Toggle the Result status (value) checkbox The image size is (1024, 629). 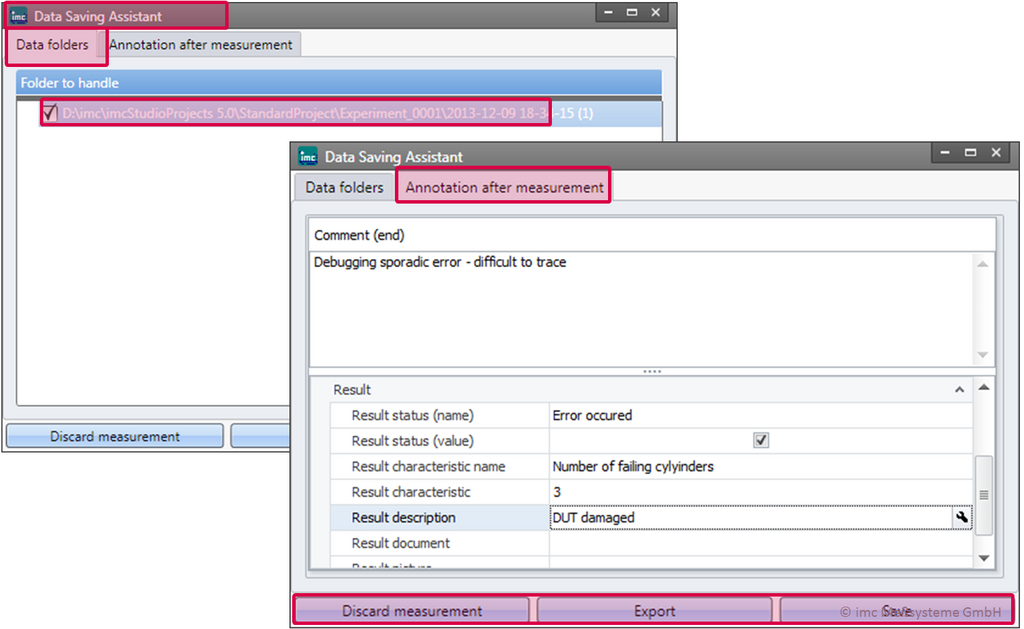pyautogui.click(x=761, y=441)
